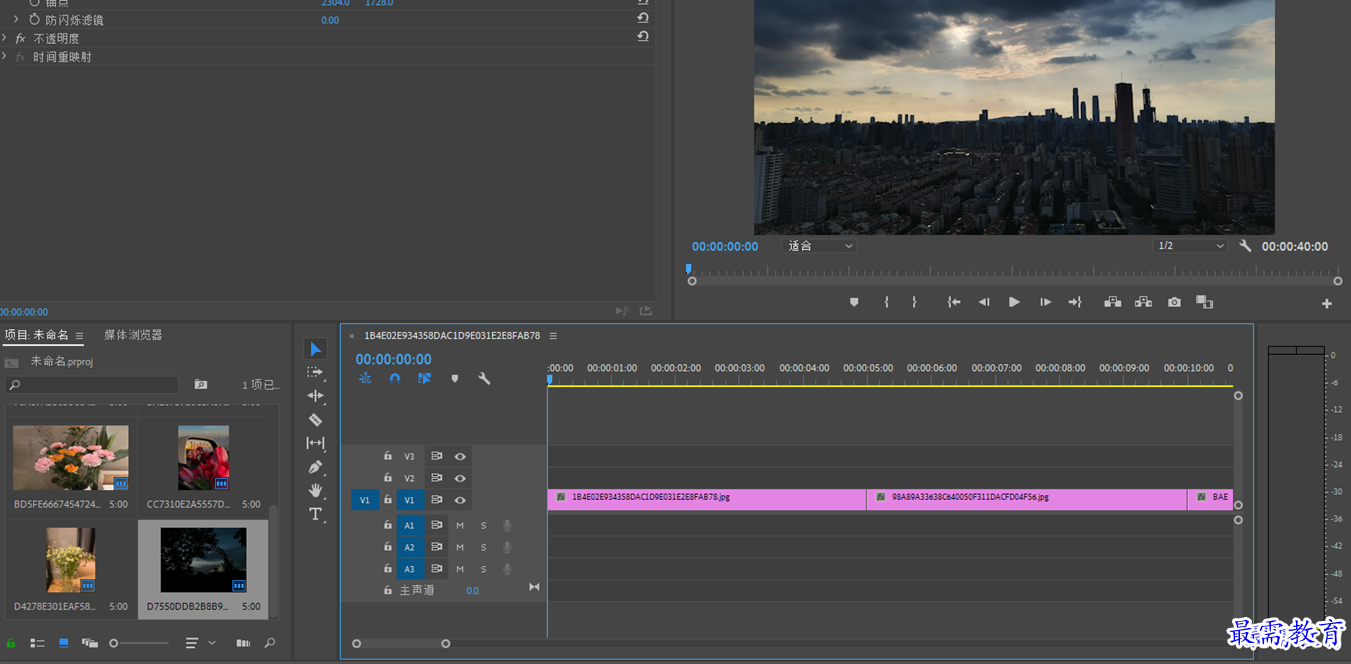Select the Ripple Edit tool
1351x664 pixels.
pos(316,396)
